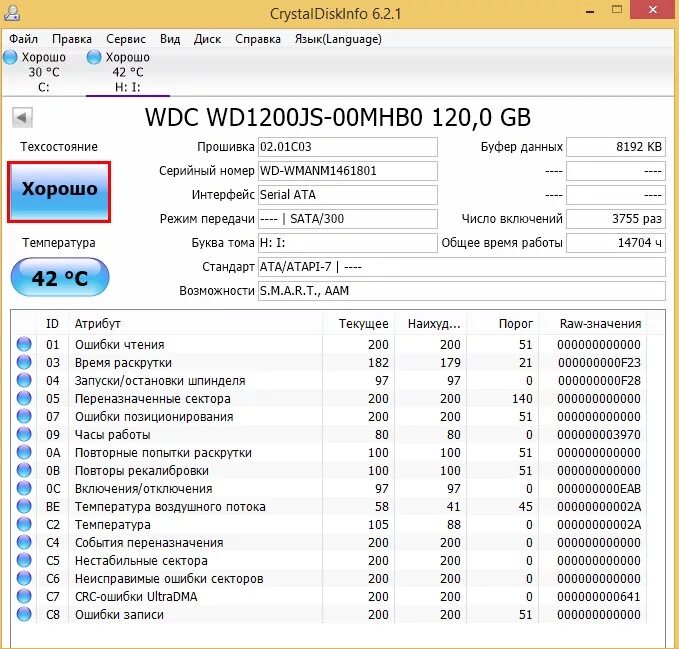Select the Время раскрутки attribute name
The image size is (679, 649).
point(123,363)
